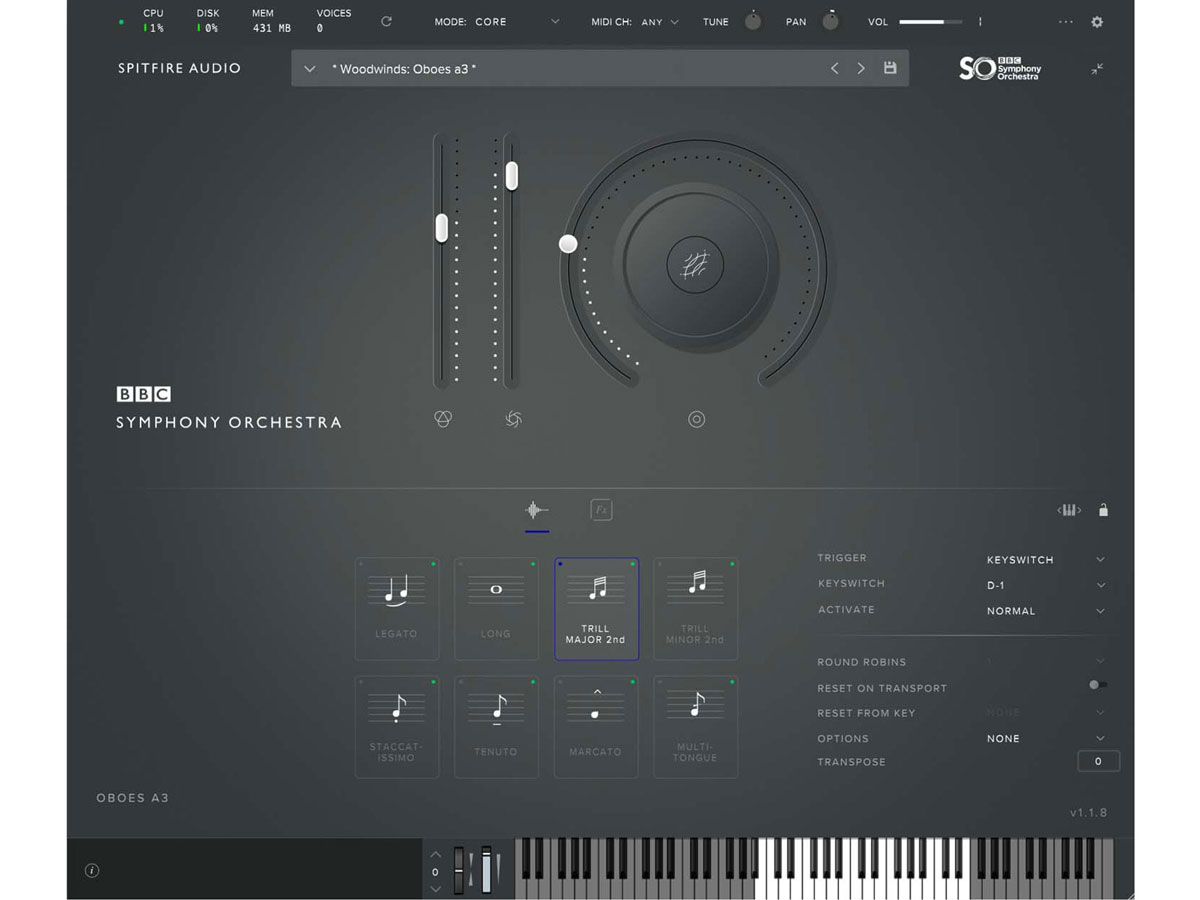Collapse the plugin view icon

point(1097,69)
